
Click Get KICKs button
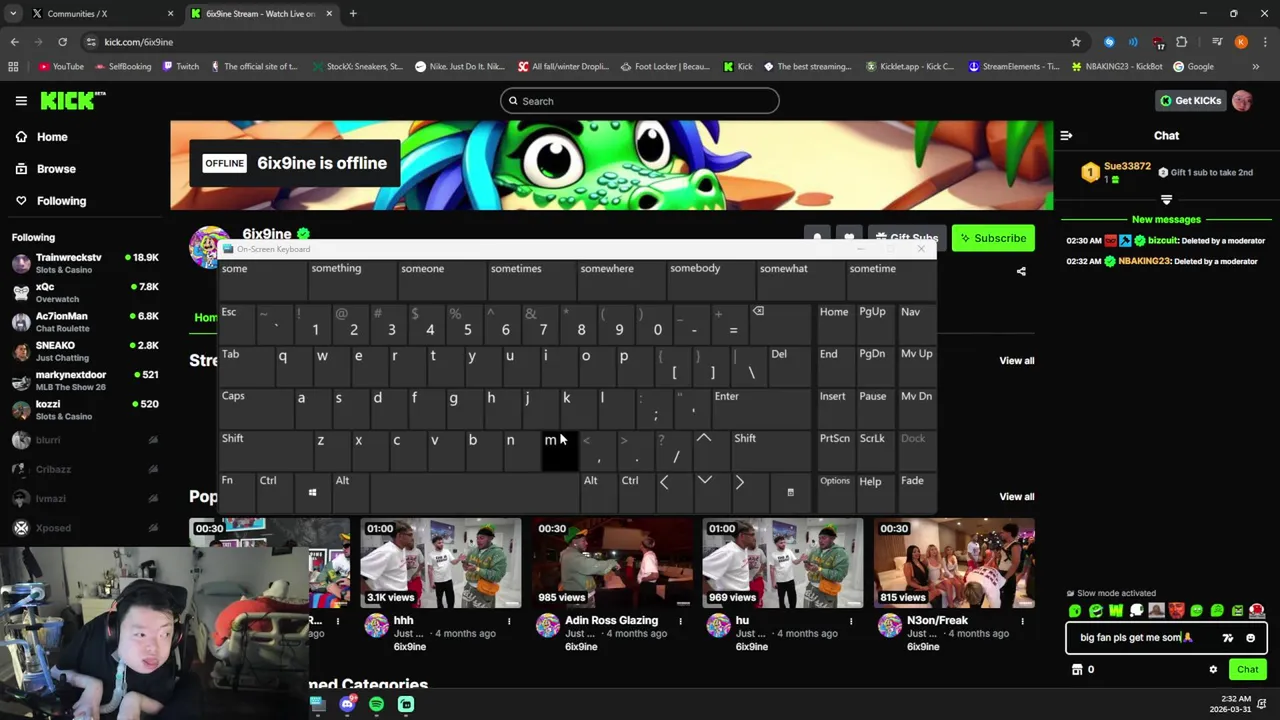pyautogui.click(x=1190, y=101)
